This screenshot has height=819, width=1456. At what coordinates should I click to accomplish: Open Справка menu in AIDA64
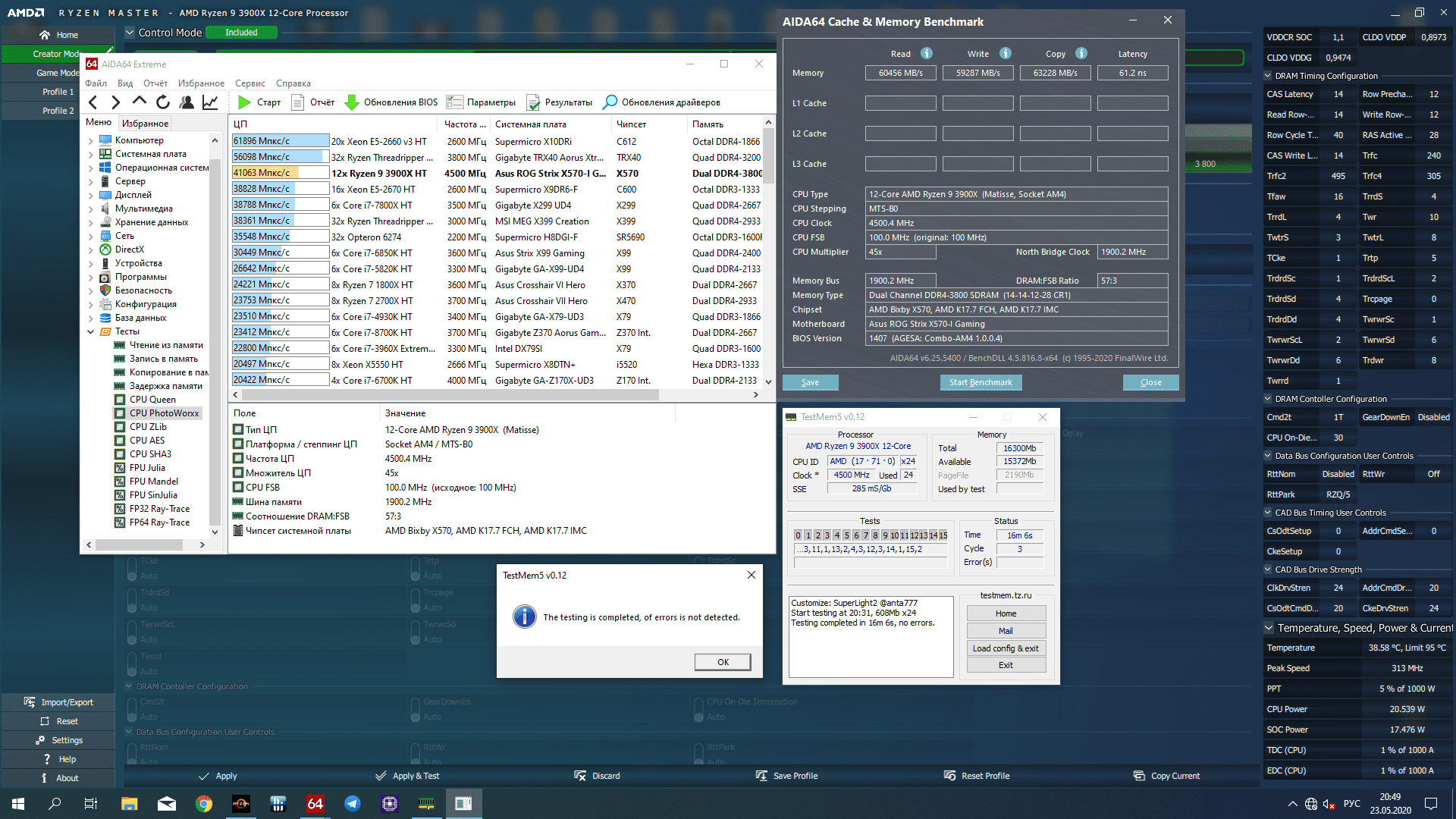tap(293, 83)
